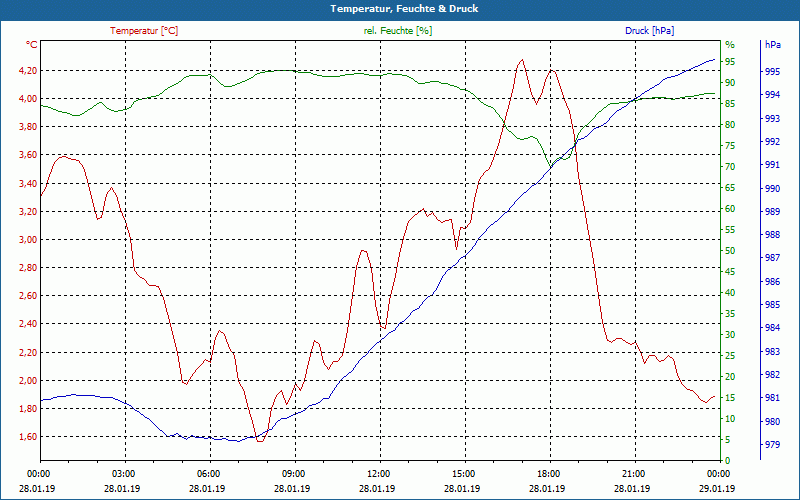Click the "28.01.19" date under 12:00
The height and width of the screenshot is (500, 800).
(x=378, y=489)
